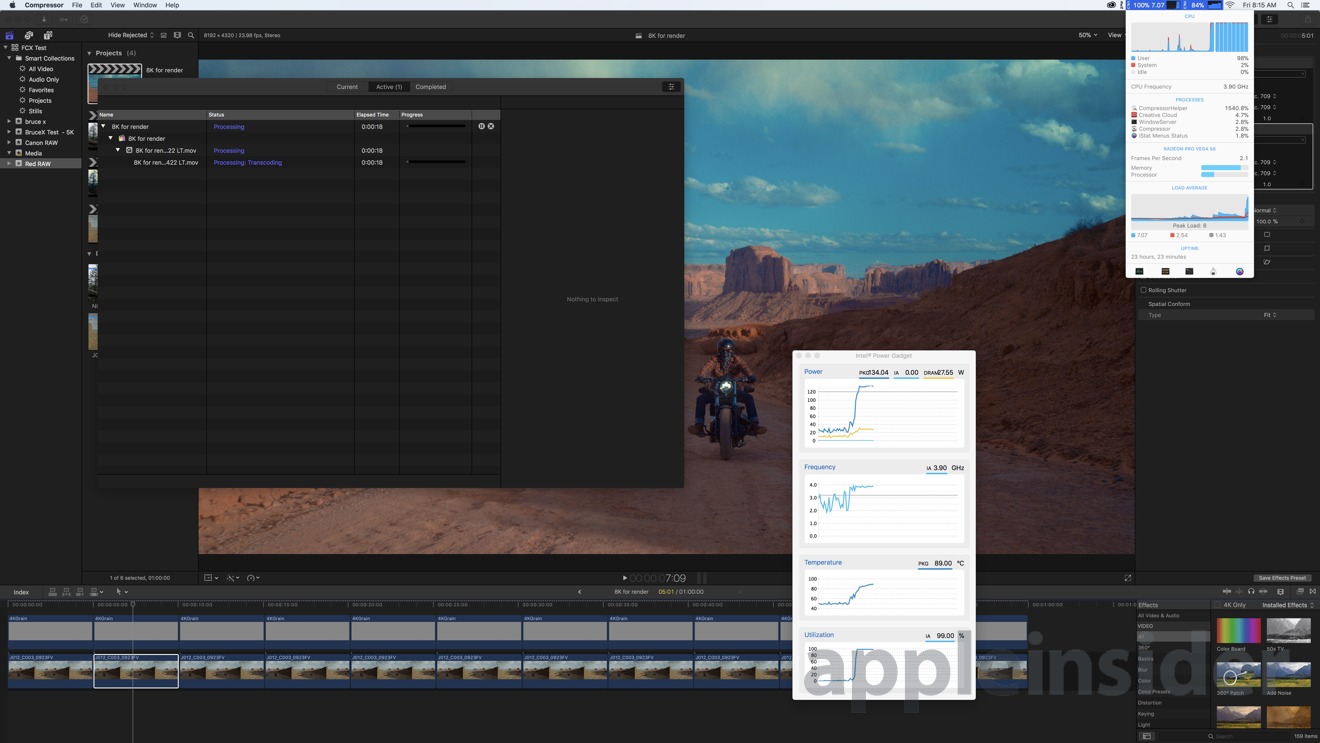Image resolution: width=1320 pixels, height=743 pixels.
Task: Open the File menu
Action: (x=77, y=5)
